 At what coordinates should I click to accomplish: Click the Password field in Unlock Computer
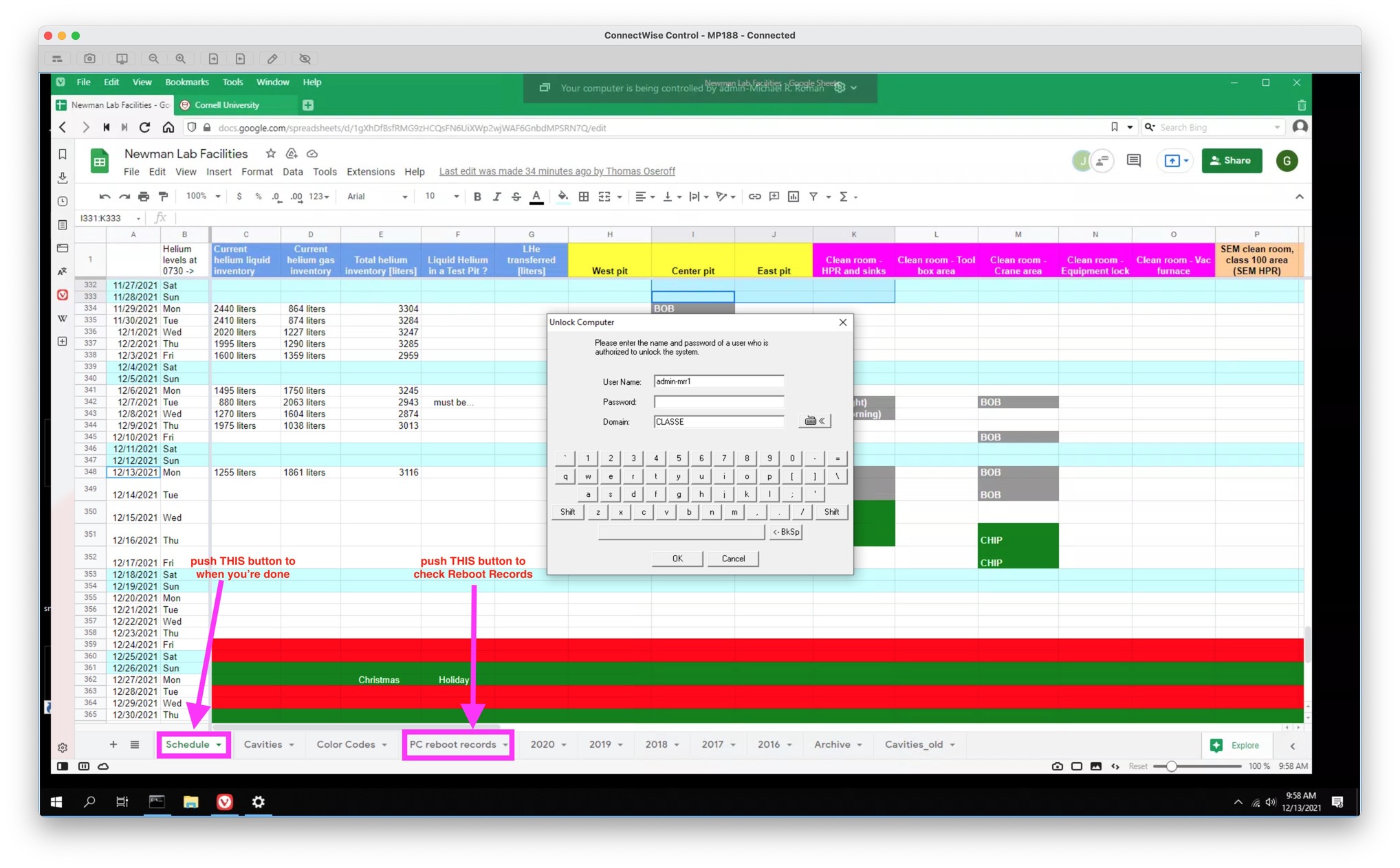[719, 402]
